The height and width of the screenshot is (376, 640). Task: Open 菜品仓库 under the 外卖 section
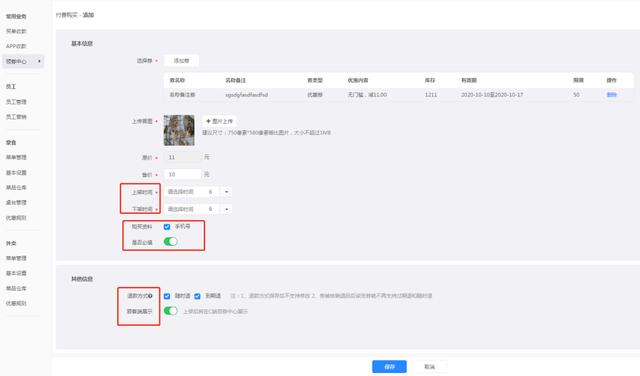point(16,288)
